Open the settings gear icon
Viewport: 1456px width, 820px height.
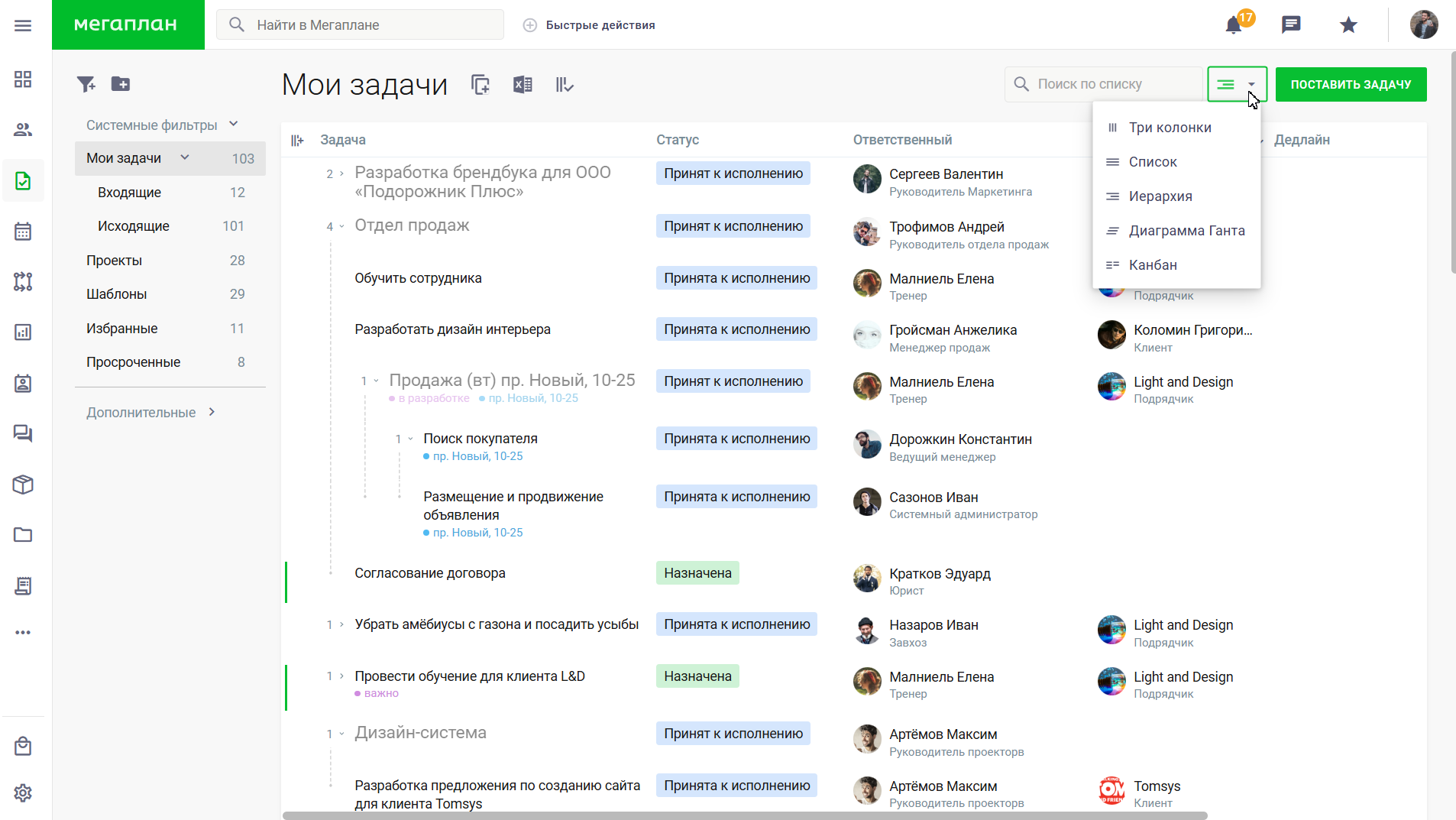point(23,793)
